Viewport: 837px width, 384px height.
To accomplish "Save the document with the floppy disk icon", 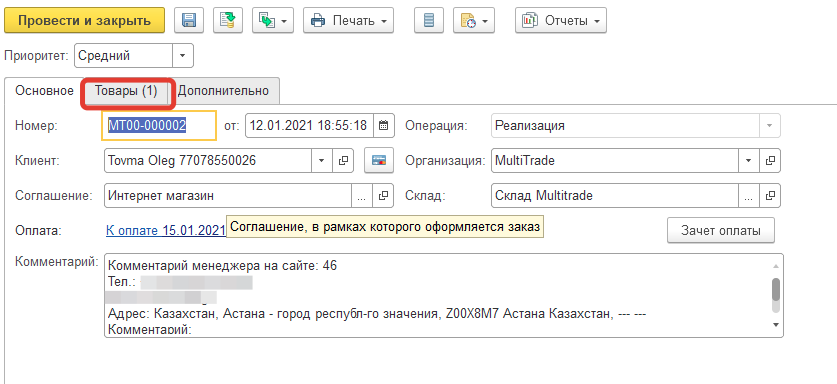I will (x=189, y=21).
